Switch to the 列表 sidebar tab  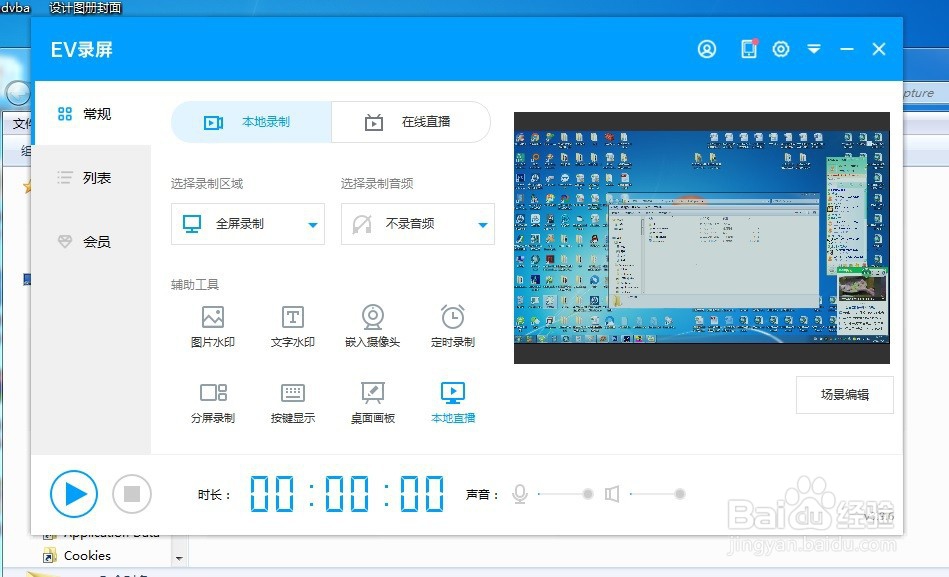tap(93, 177)
